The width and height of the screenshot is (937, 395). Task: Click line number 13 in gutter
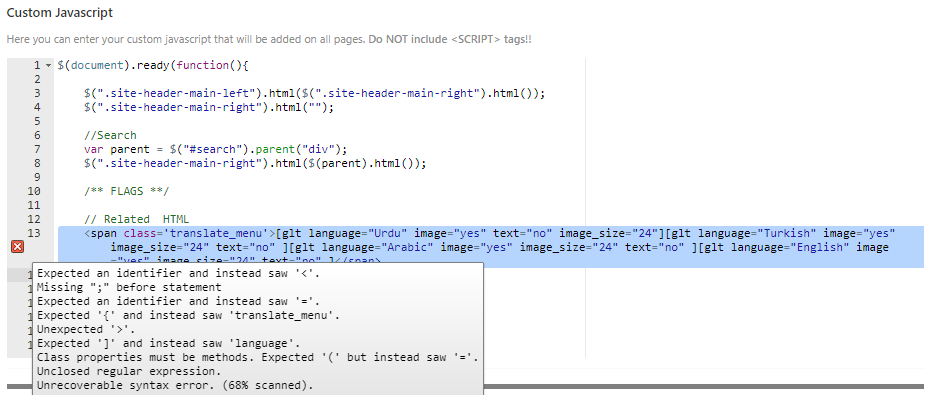[34, 233]
